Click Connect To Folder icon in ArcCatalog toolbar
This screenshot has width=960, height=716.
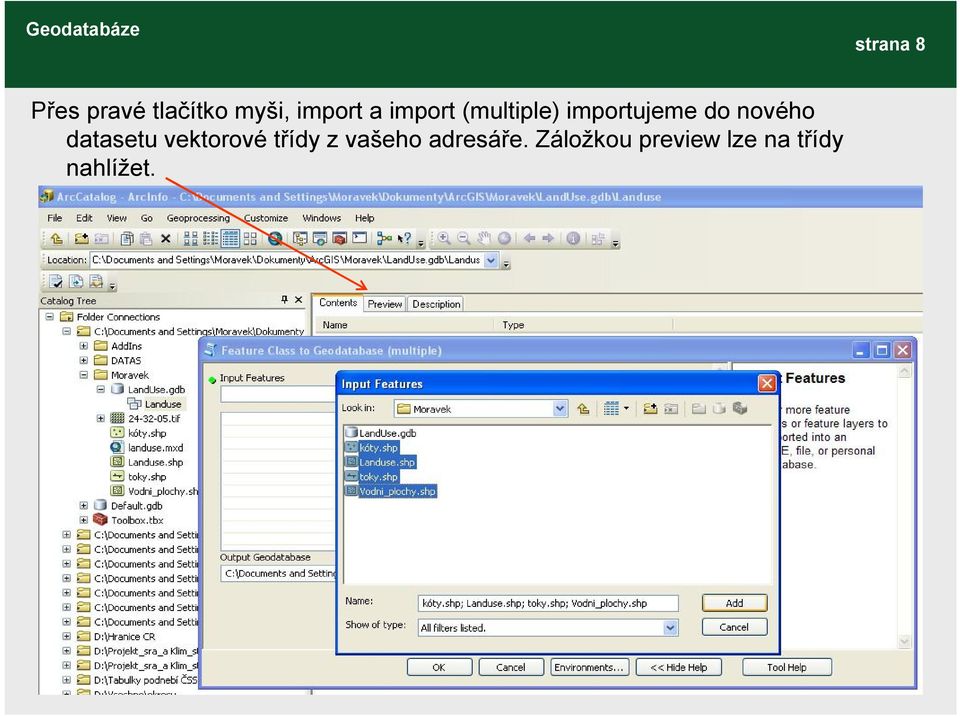pos(81,239)
